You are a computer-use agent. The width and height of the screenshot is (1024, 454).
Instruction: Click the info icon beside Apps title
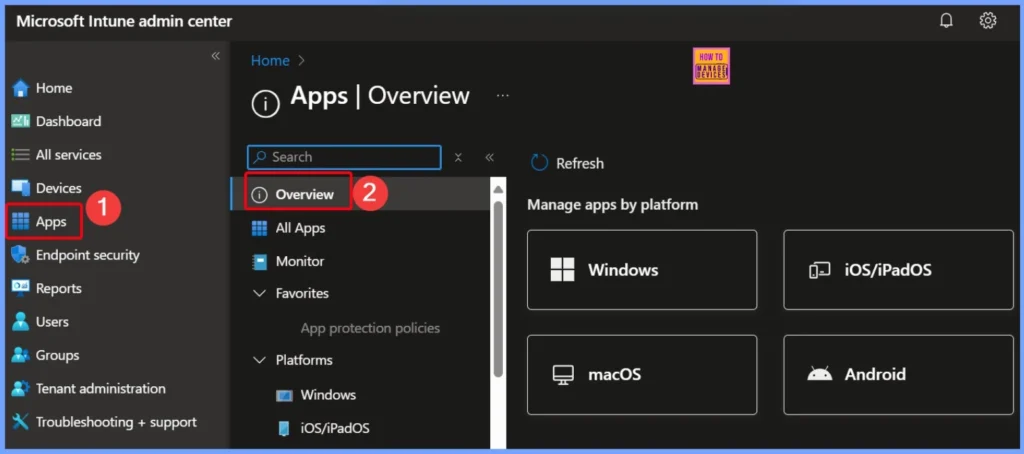click(x=265, y=103)
